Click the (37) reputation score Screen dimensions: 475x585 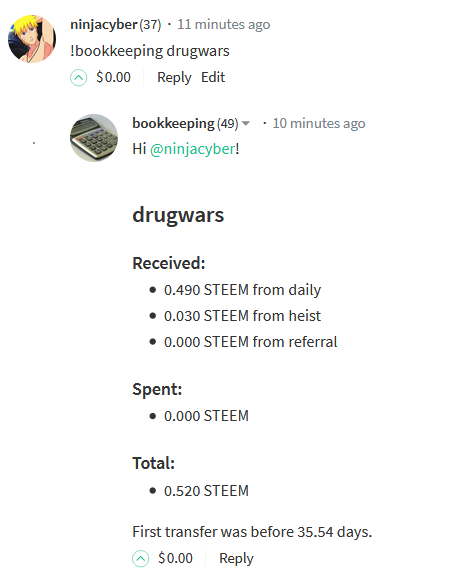tap(150, 25)
